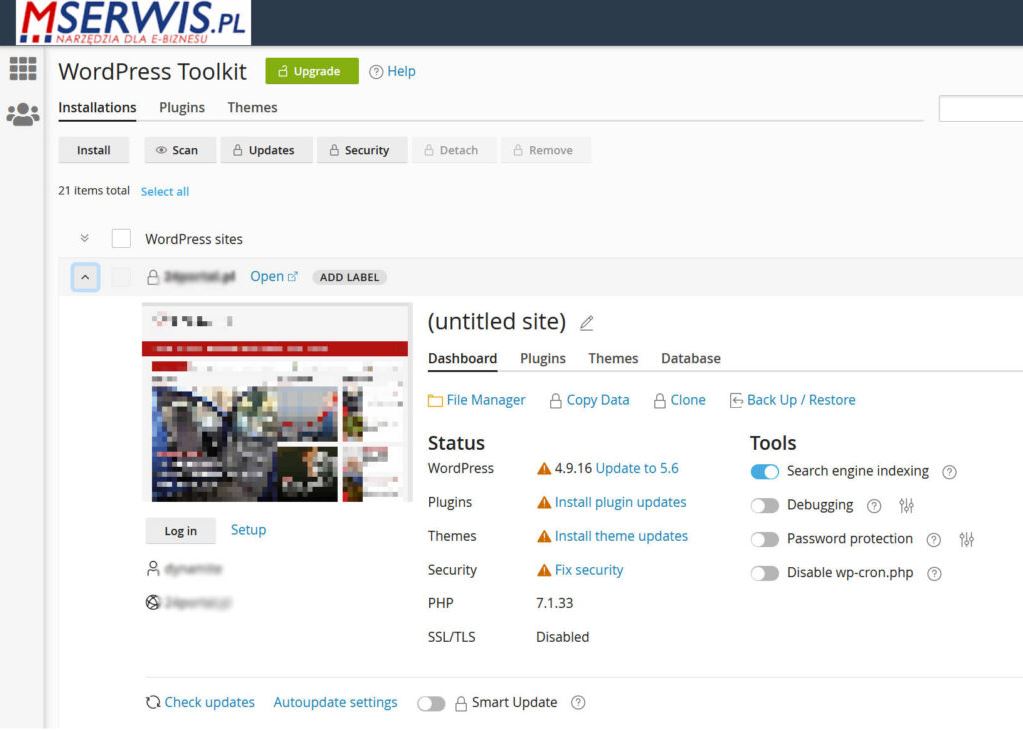The image size is (1023, 731).
Task: Open help for Password protection
Action: 934,540
